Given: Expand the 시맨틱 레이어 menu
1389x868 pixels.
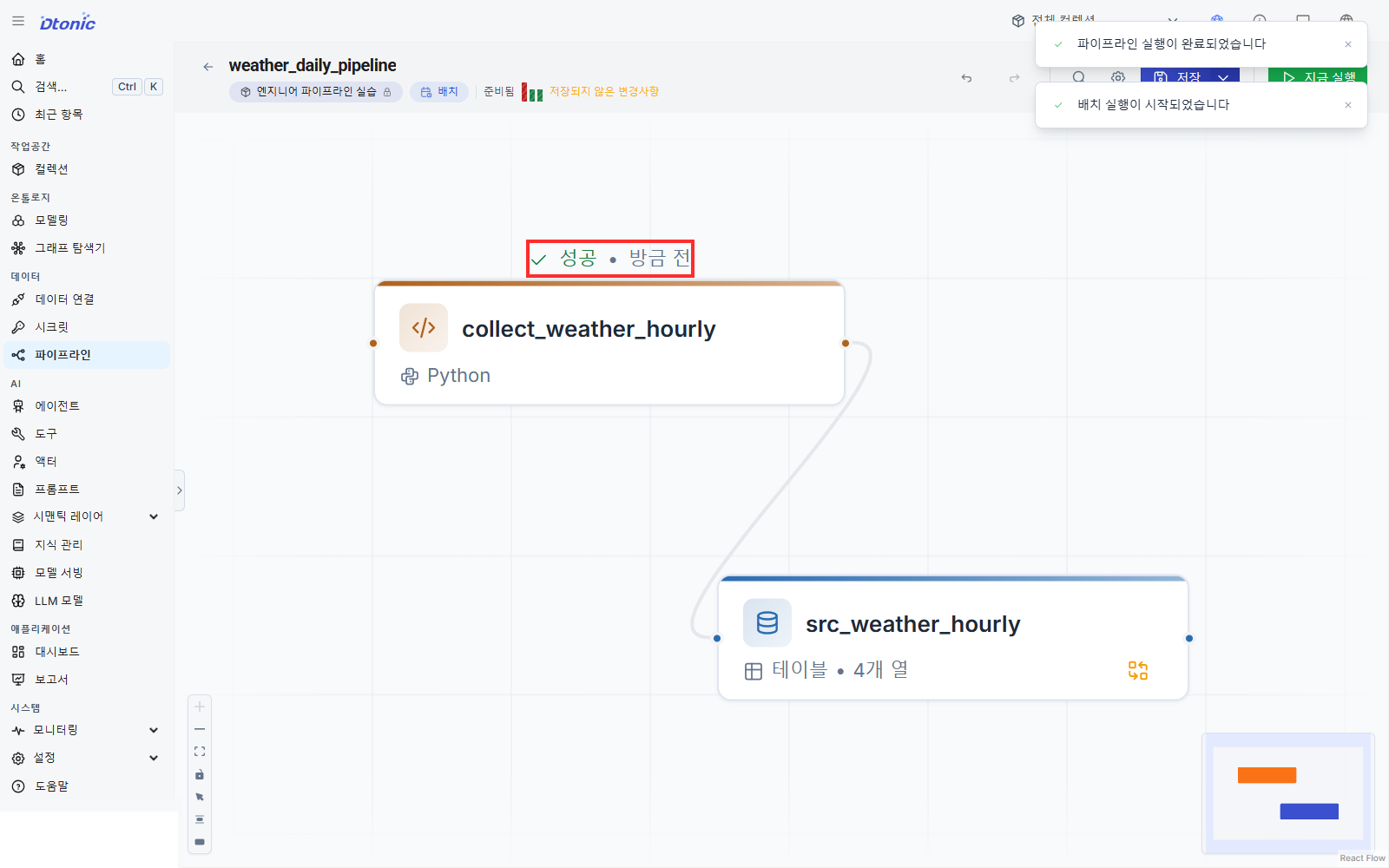Looking at the screenshot, I should click(154, 516).
